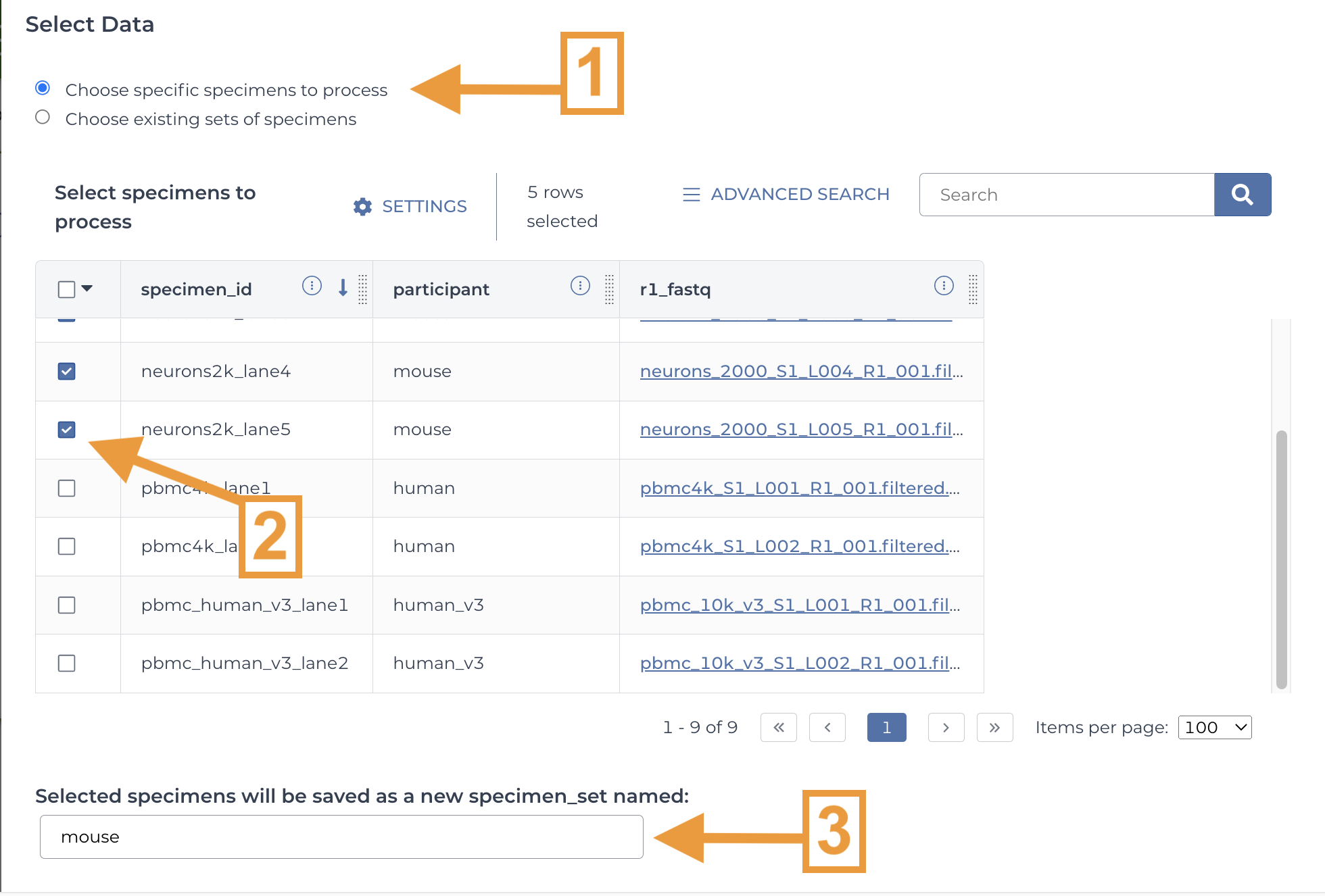Show info for participant column
Image resolution: width=1325 pixels, height=896 pixels.
pos(580,286)
